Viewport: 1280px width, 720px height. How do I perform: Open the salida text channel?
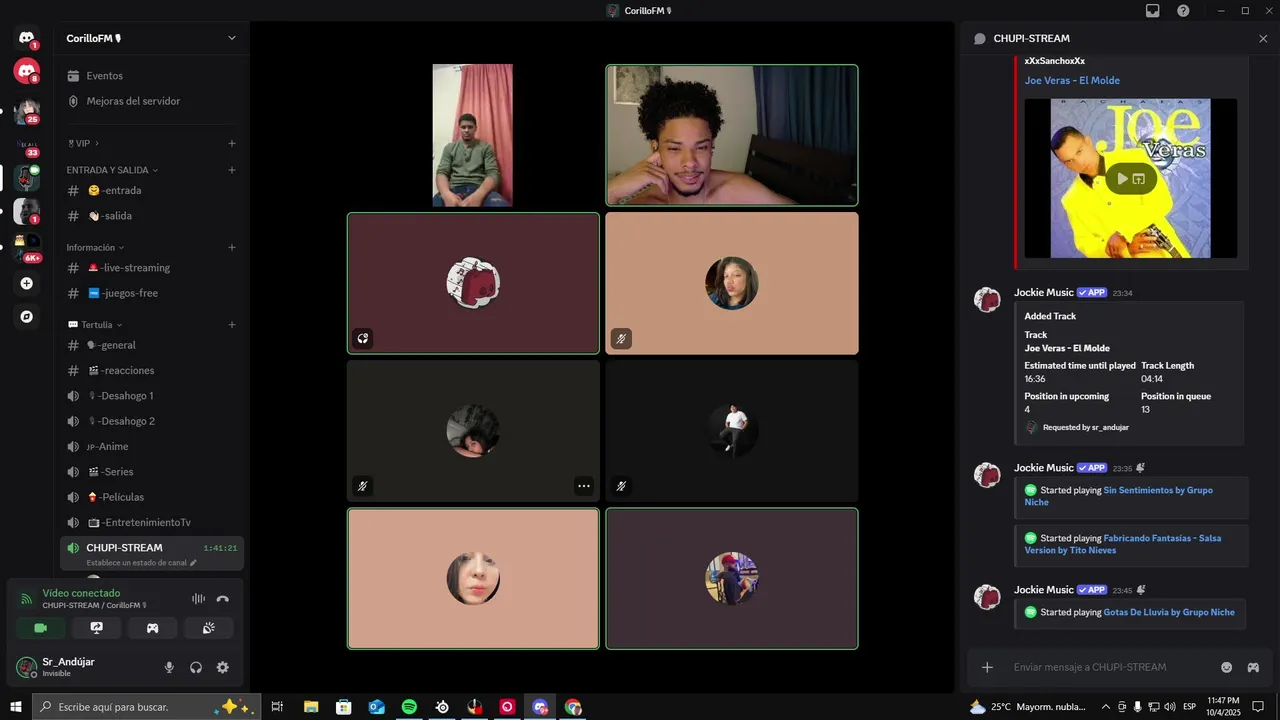[152, 216]
